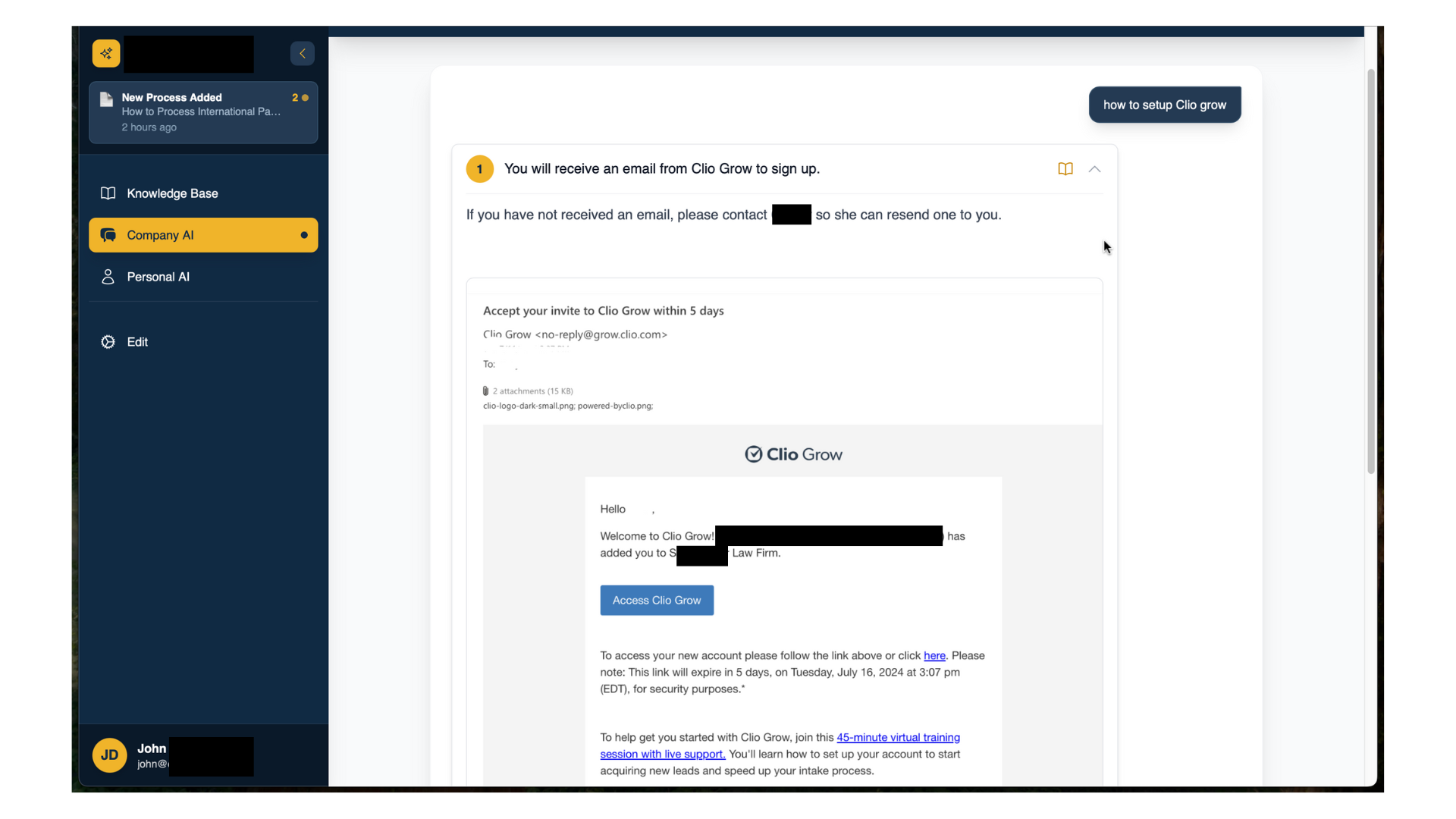1456x819 pixels.
Task: Click the 'how to setup Clio grow' message bubble
Action: click(x=1164, y=105)
